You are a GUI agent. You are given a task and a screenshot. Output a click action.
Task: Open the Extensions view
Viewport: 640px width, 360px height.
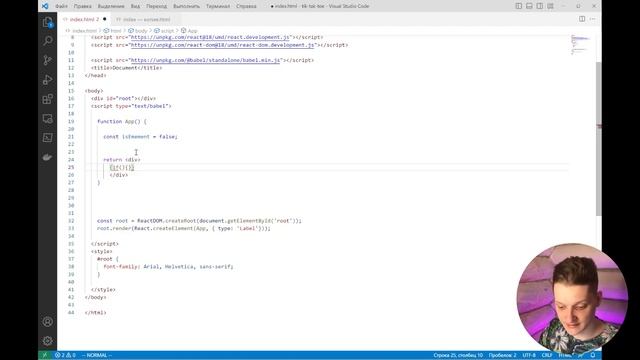tap(48, 99)
